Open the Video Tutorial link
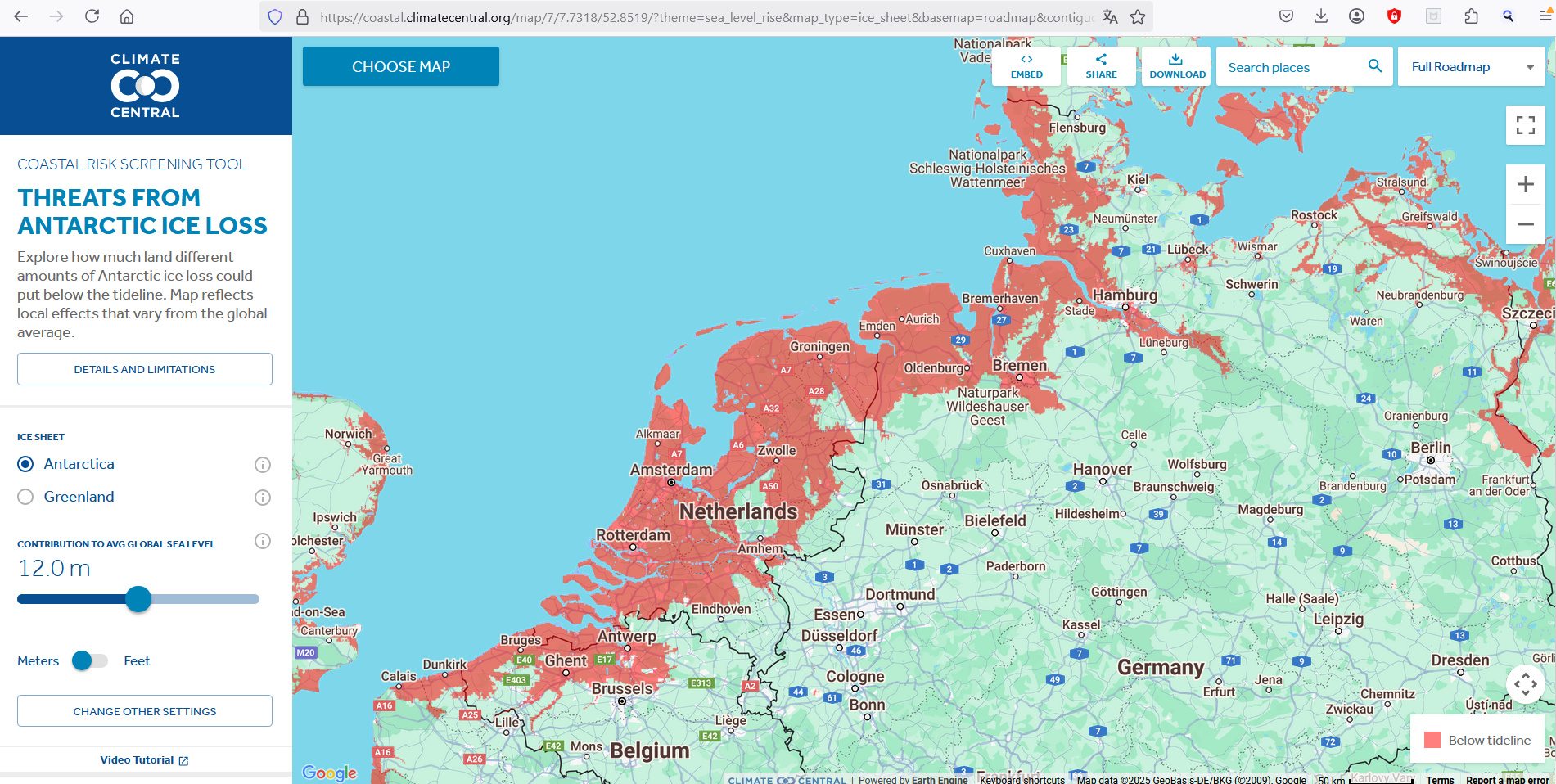This screenshot has height=784, width=1556. [144, 760]
